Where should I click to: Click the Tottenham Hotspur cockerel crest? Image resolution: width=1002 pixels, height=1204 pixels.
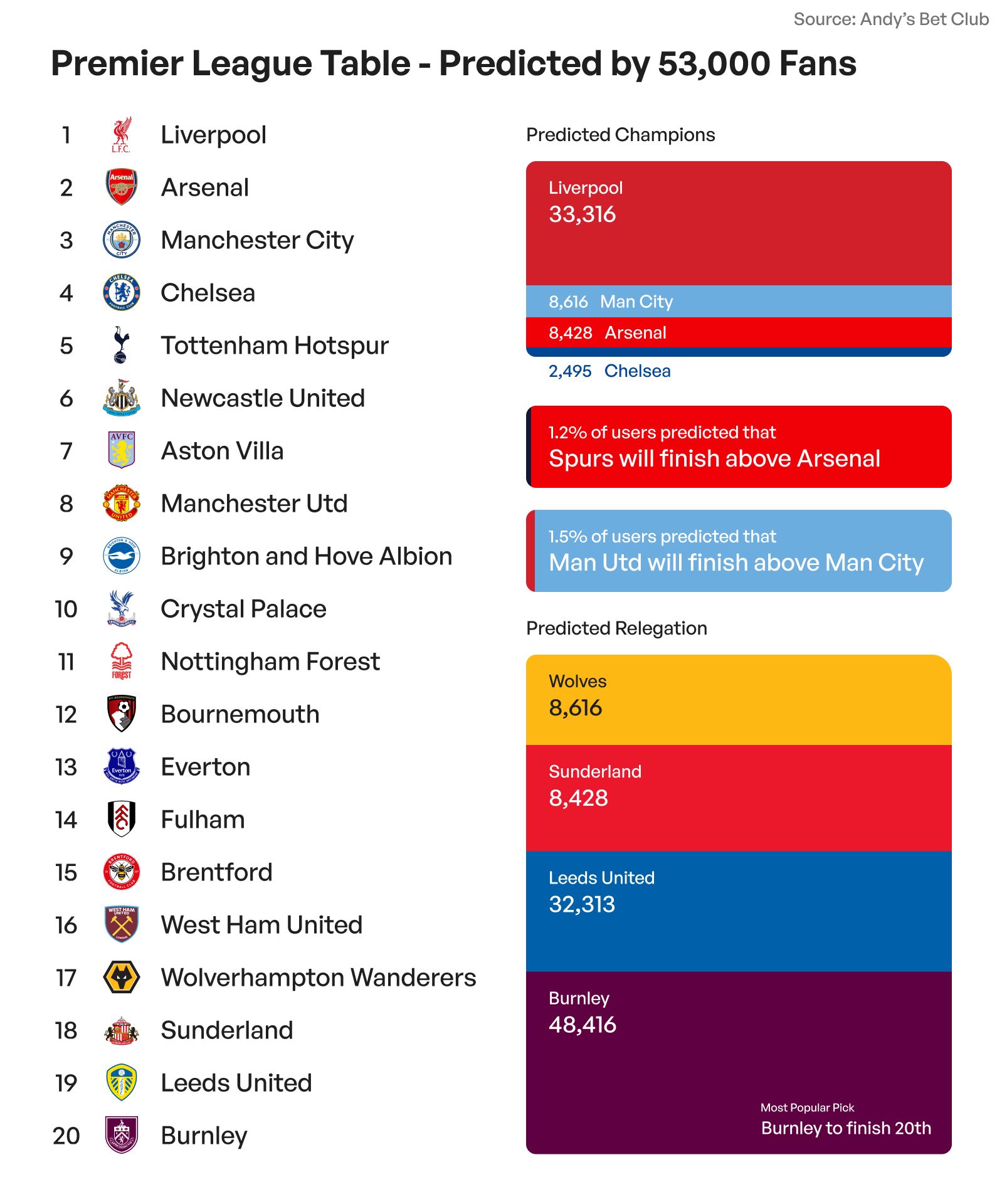(x=121, y=345)
